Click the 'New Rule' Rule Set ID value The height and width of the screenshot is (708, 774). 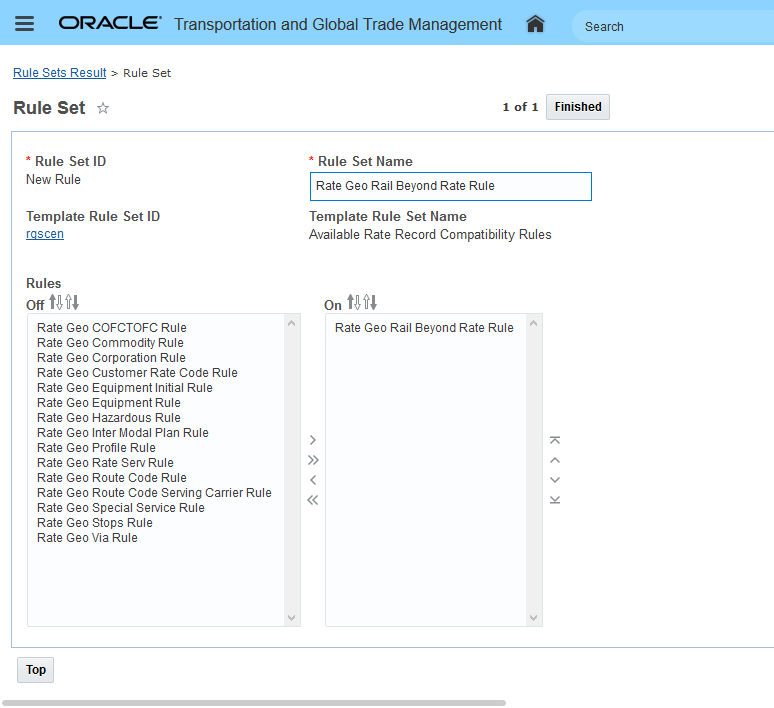coord(53,179)
